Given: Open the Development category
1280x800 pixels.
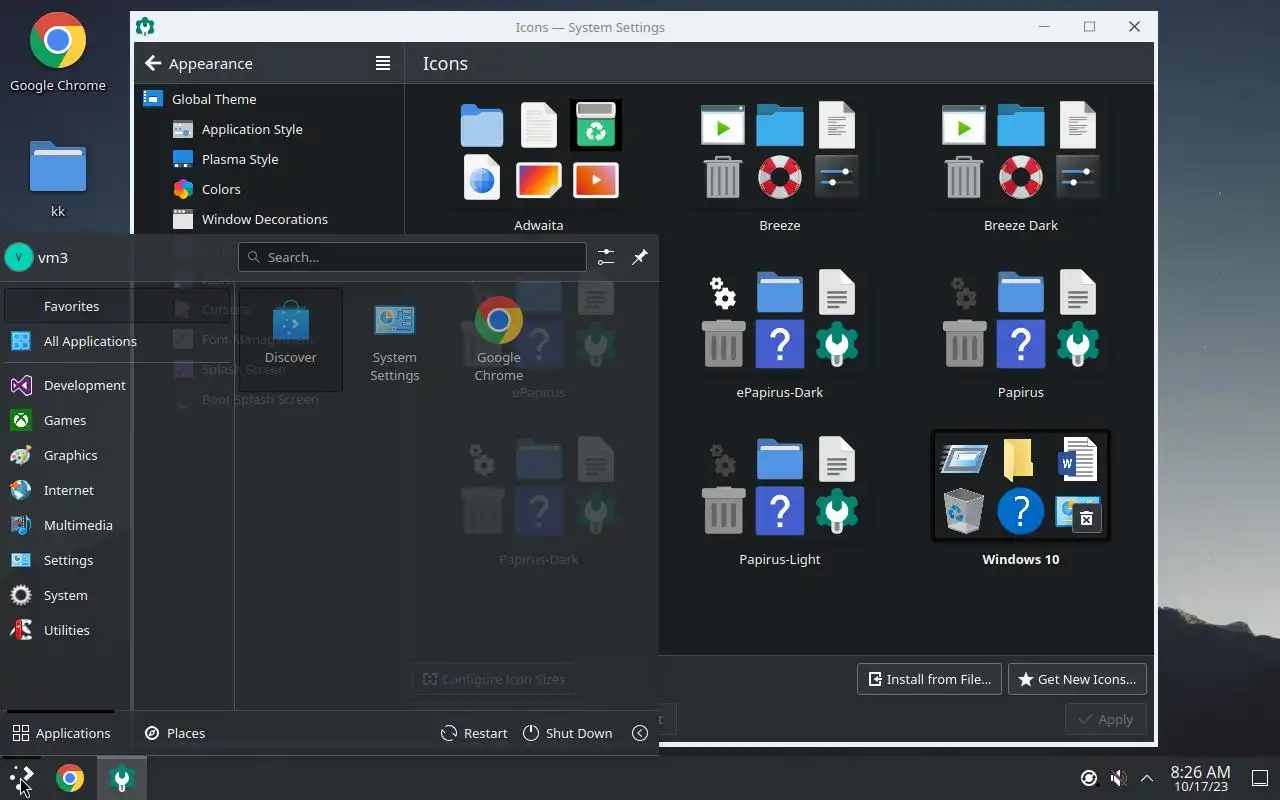Looking at the screenshot, I should click(x=118, y=385).
